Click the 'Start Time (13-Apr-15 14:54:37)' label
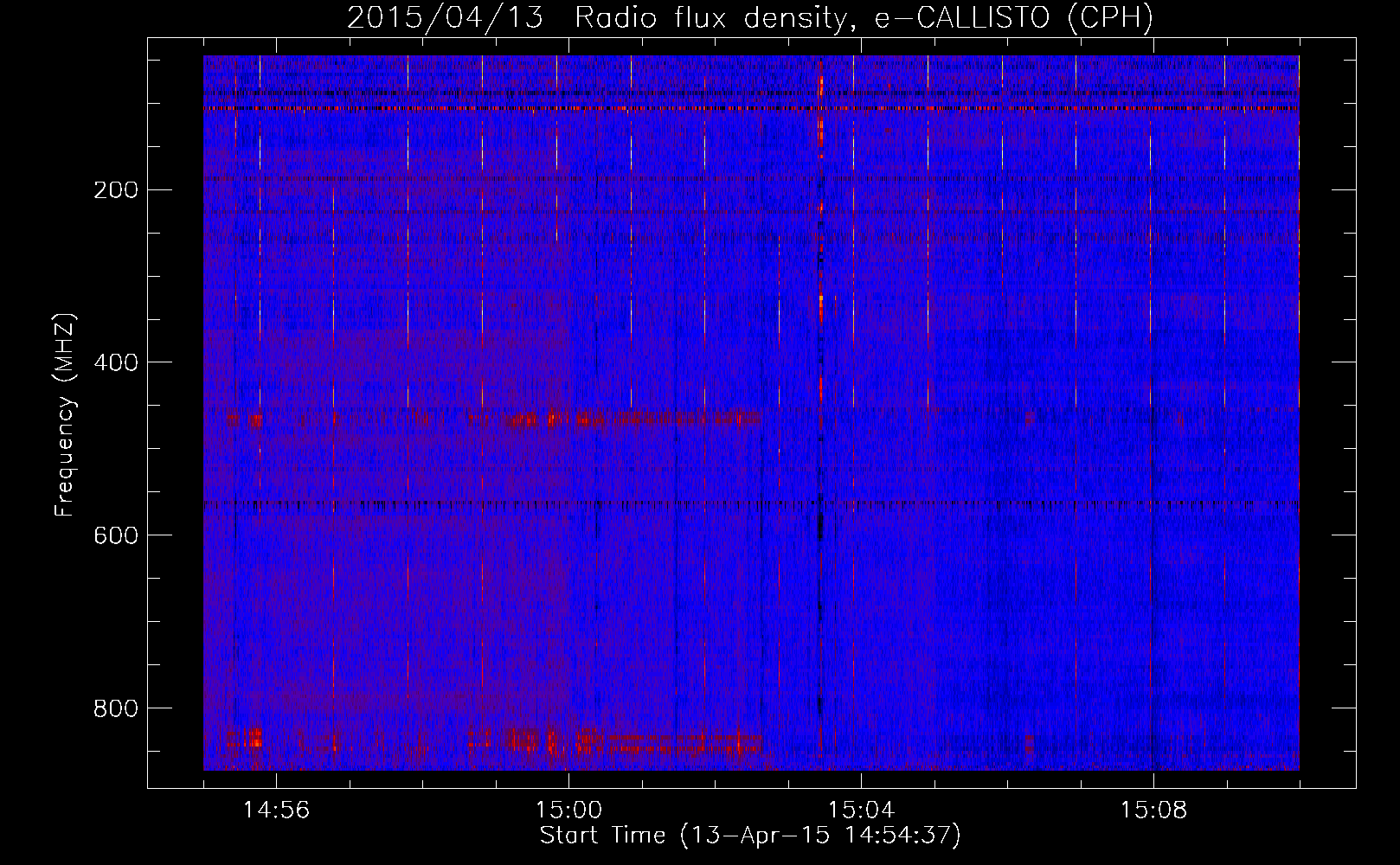 (750, 836)
